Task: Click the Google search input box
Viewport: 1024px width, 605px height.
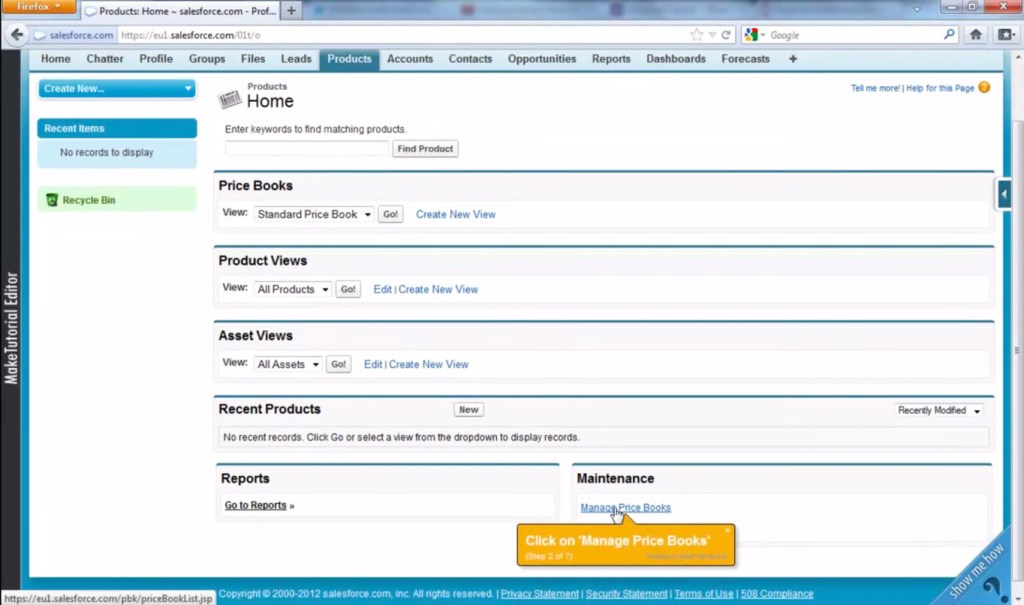Action: 854,35
